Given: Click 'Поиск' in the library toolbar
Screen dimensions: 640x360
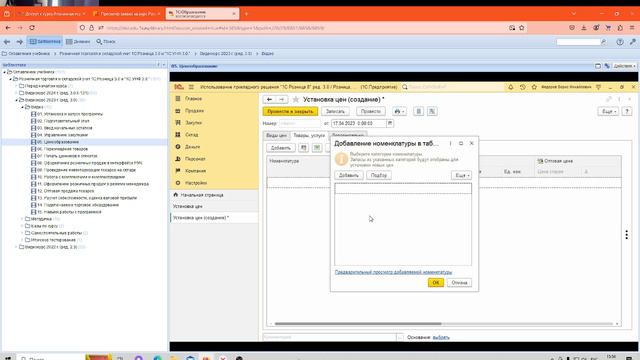Looking at the screenshot, I should tap(106, 42).
